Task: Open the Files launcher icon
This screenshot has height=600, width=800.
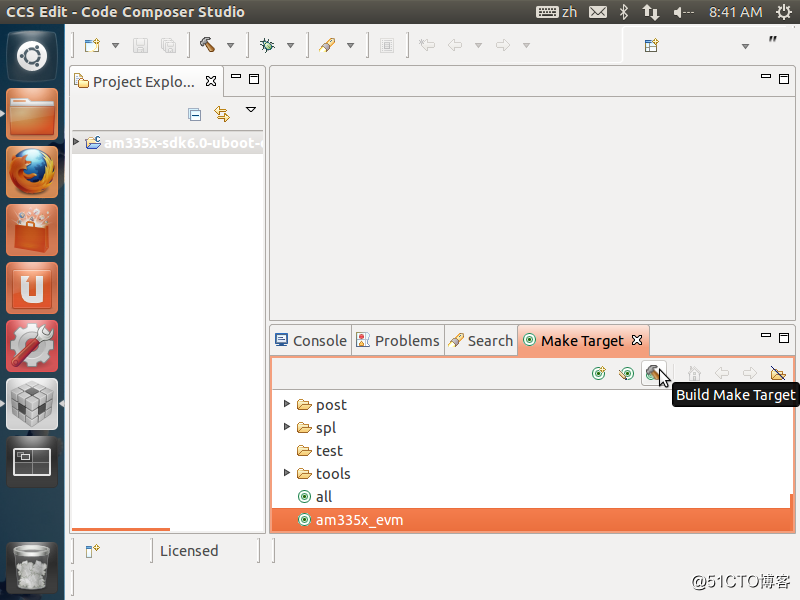Action: [32, 114]
